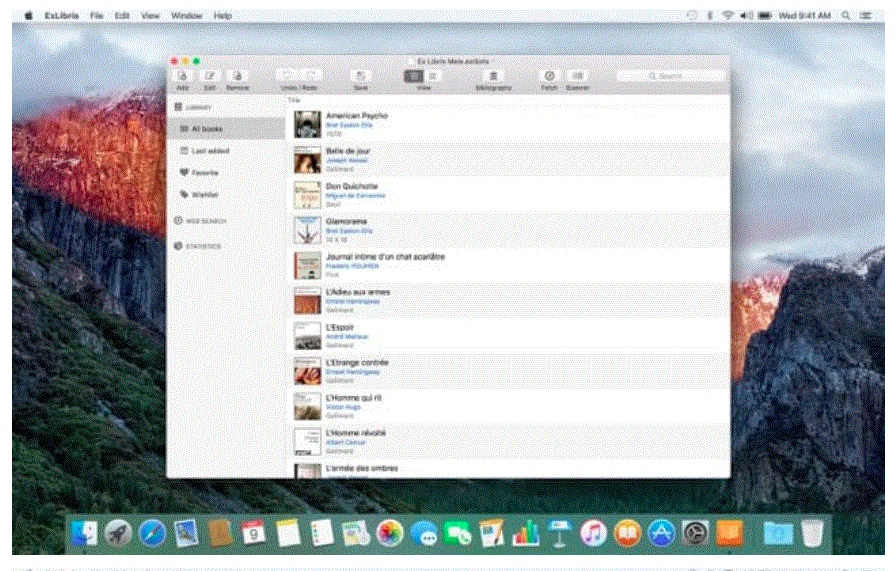896x571 pixels.
Task: Open System Preferences from the Dock
Action: pyautogui.click(x=695, y=533)
